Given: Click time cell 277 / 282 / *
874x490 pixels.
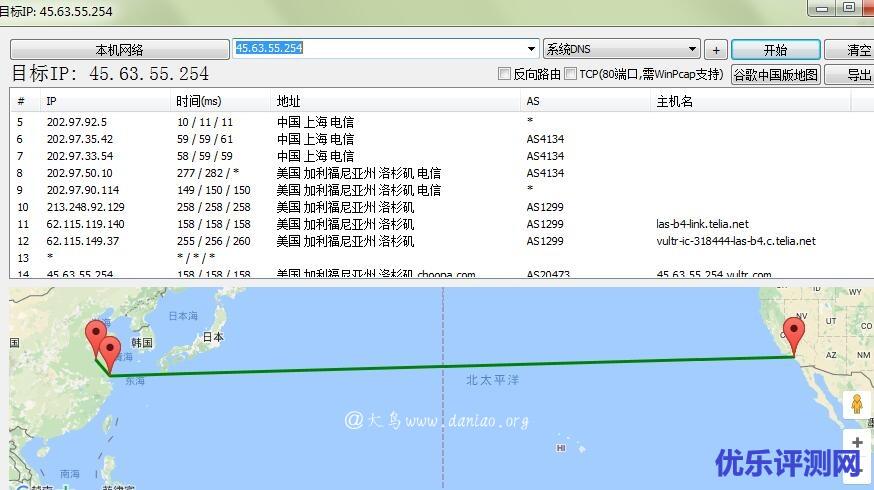Looking at the screenshot, I should pos(208,173).
